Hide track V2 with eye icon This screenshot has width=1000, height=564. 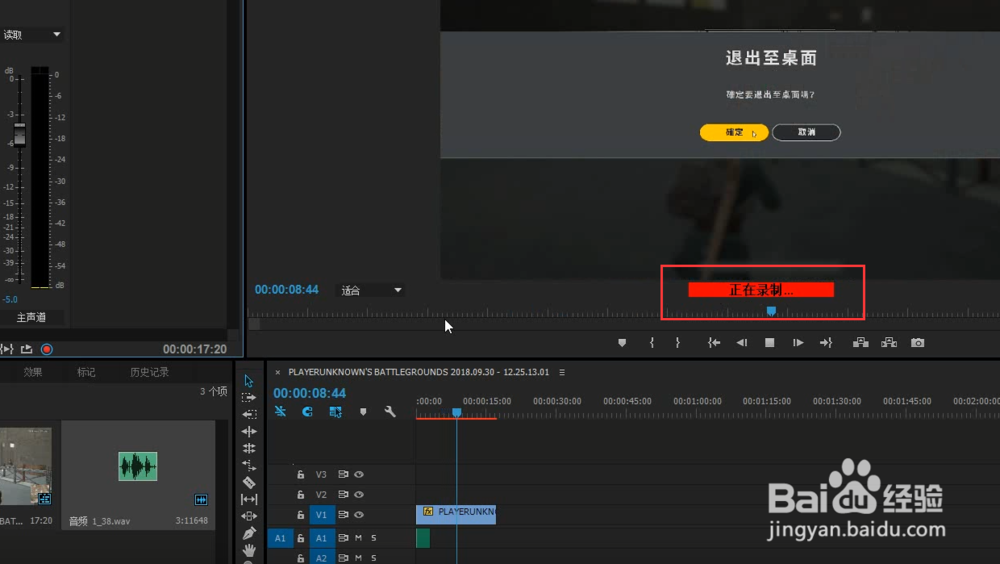359,494
